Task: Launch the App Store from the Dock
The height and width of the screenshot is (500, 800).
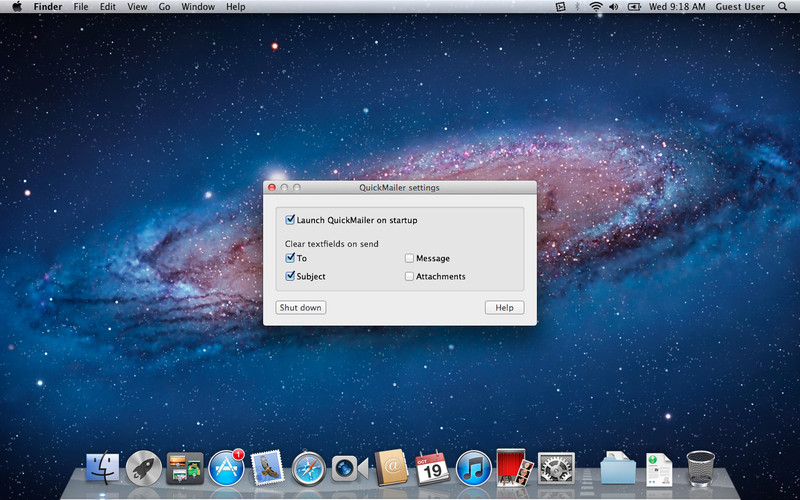Action: [x=226, y=468]
